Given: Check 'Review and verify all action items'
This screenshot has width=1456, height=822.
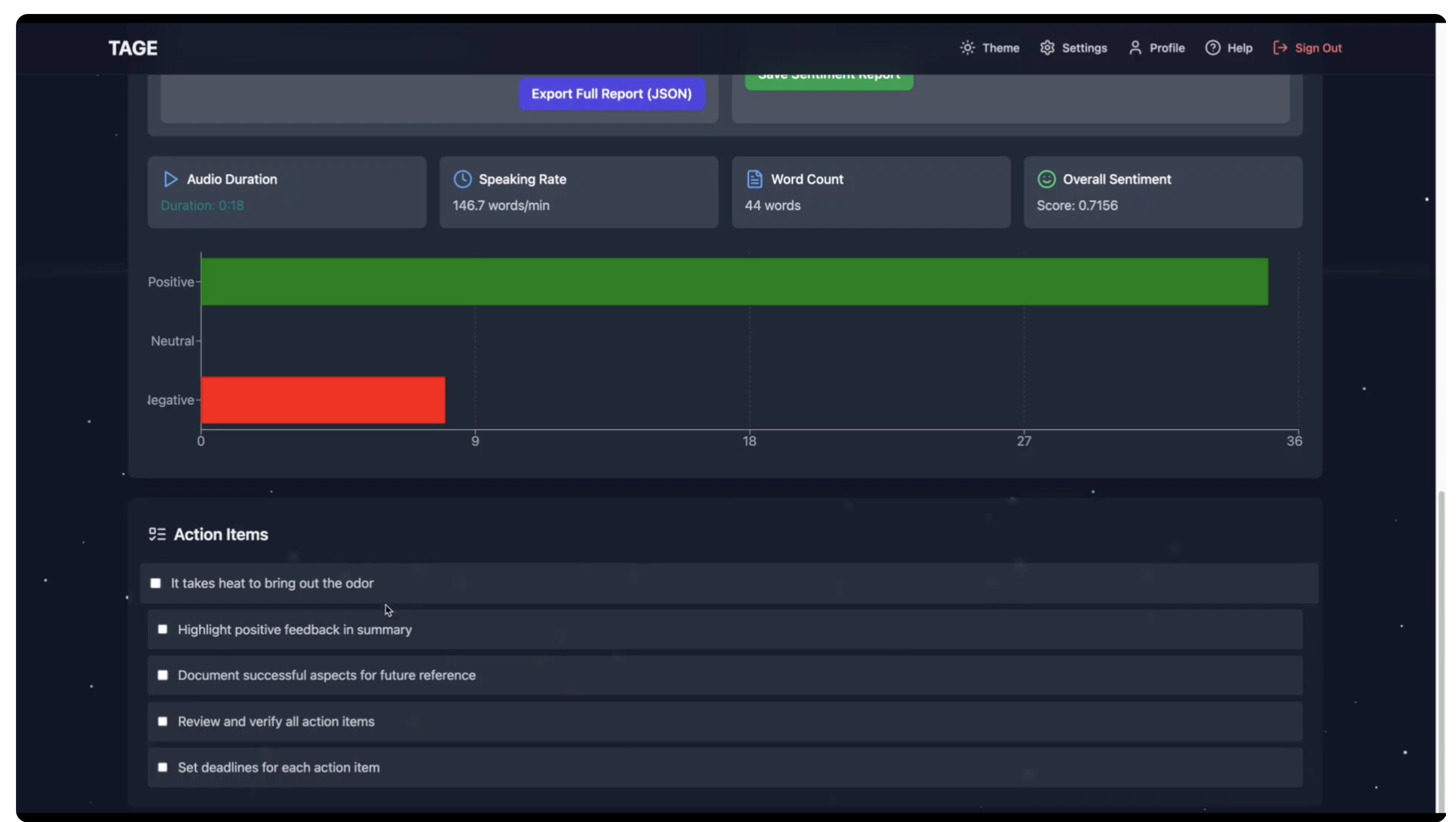Looking at the screenshot, I should pyautogui.click(x=163, y=721).
